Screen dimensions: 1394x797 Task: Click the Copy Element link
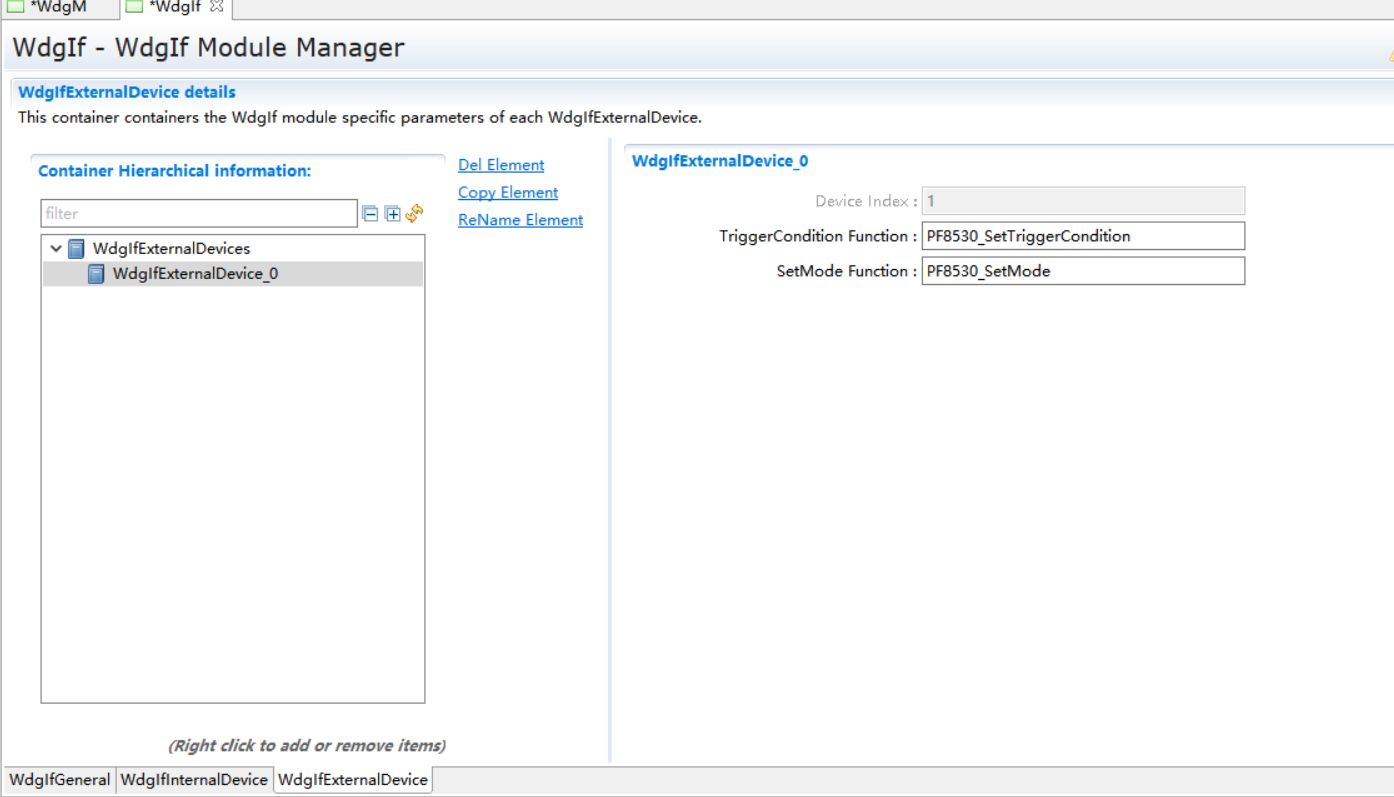tap(508, 192)
